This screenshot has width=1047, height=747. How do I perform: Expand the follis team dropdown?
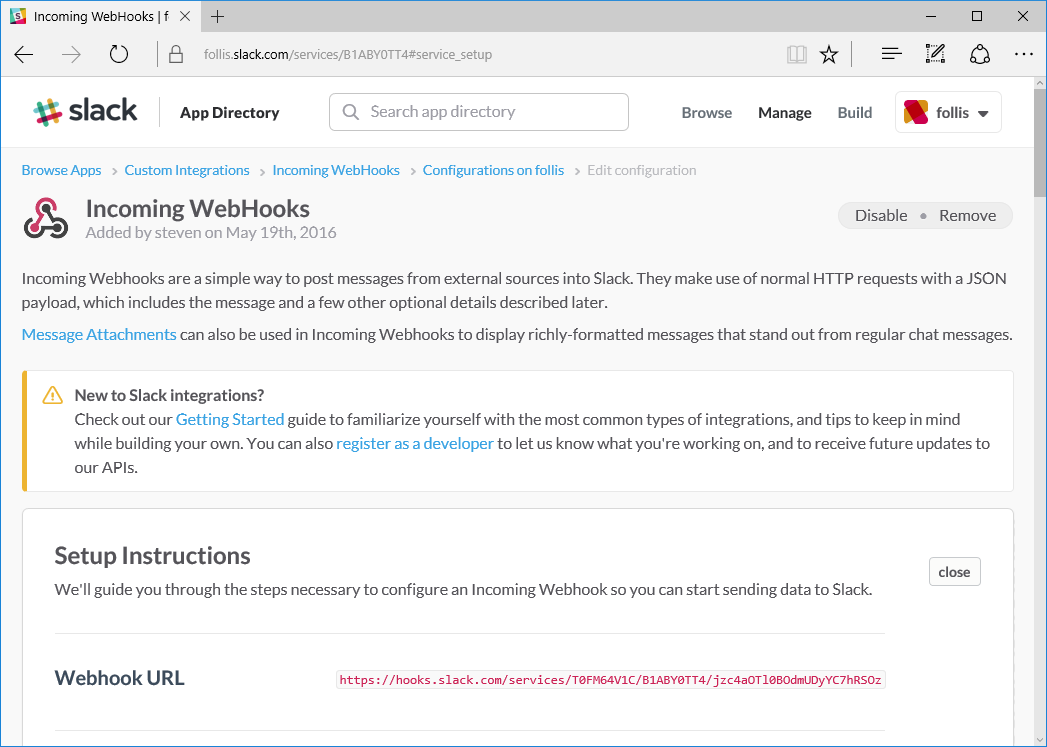(948, 112)
